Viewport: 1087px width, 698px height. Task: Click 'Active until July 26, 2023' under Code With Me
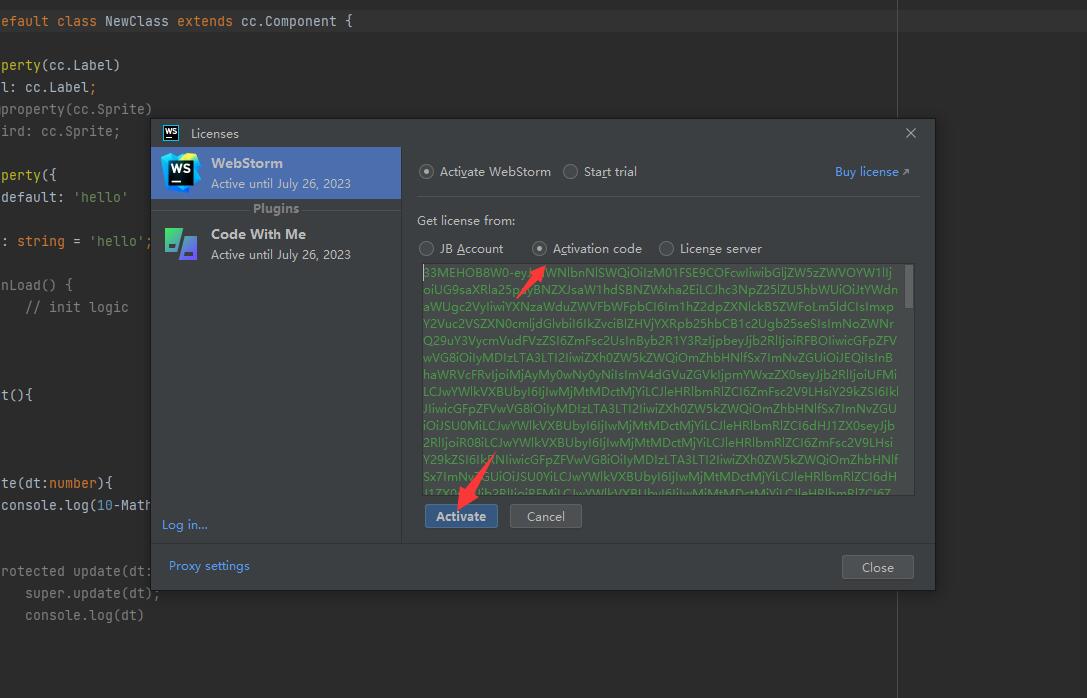(x=281, y=255)
